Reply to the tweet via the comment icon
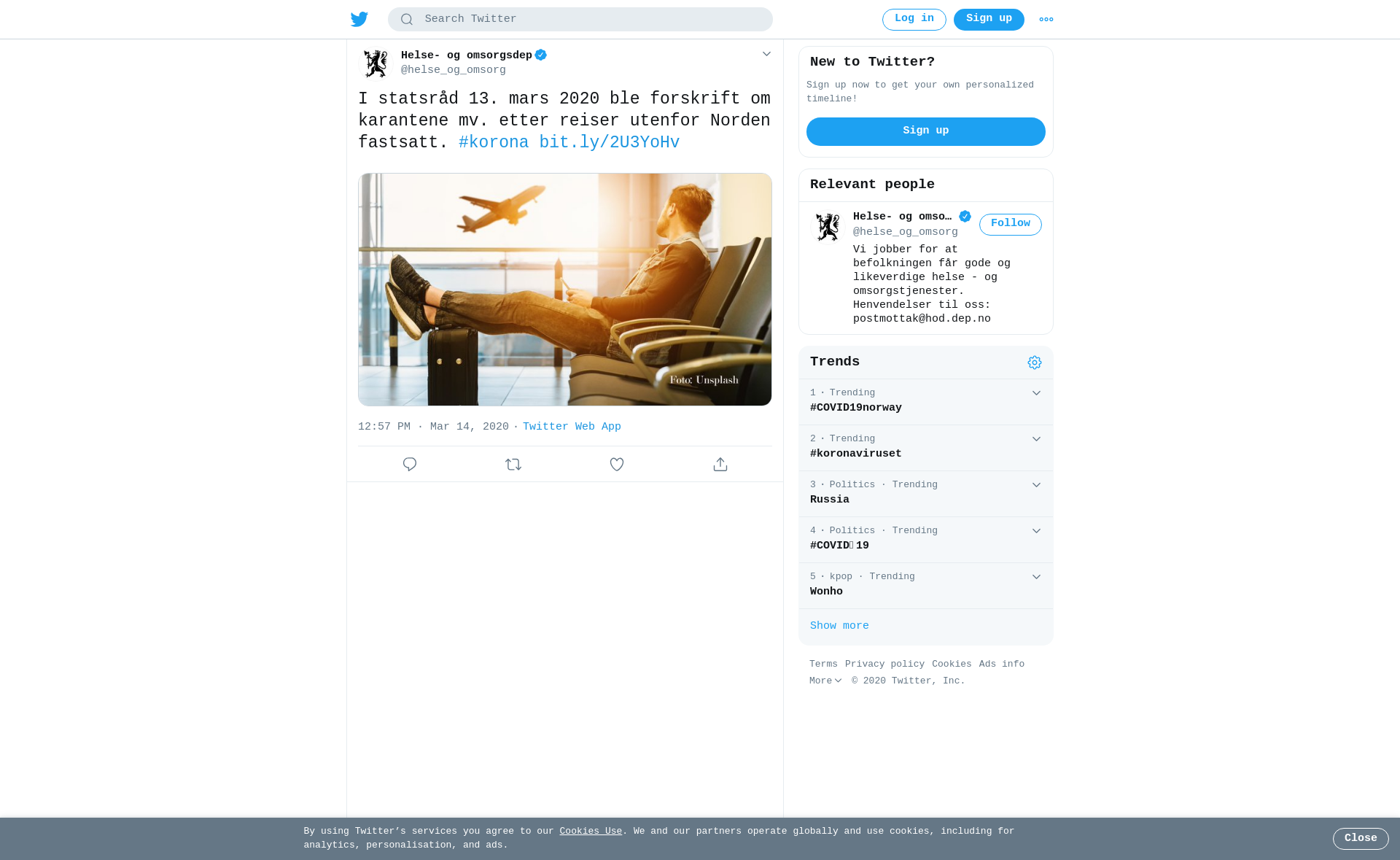This screenshot has height=860, width=1400. pyautogui.click(x=410, y=465)
